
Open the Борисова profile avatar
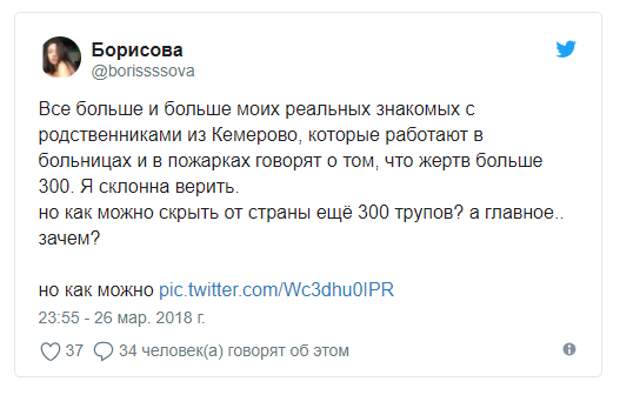pyautogui.click(x=61, y=57)
